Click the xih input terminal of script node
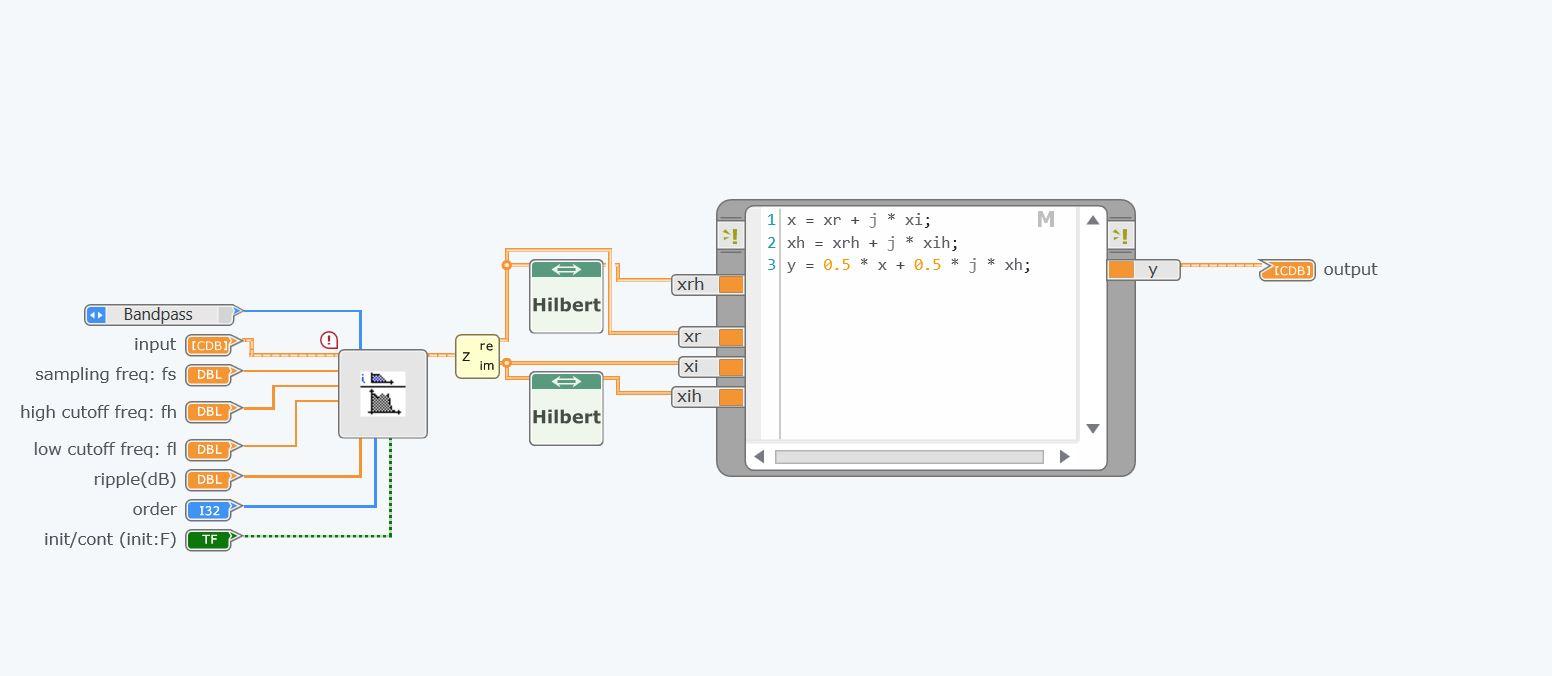The image size is (1552, 676). pyautogui.click(x=708, y=397)
